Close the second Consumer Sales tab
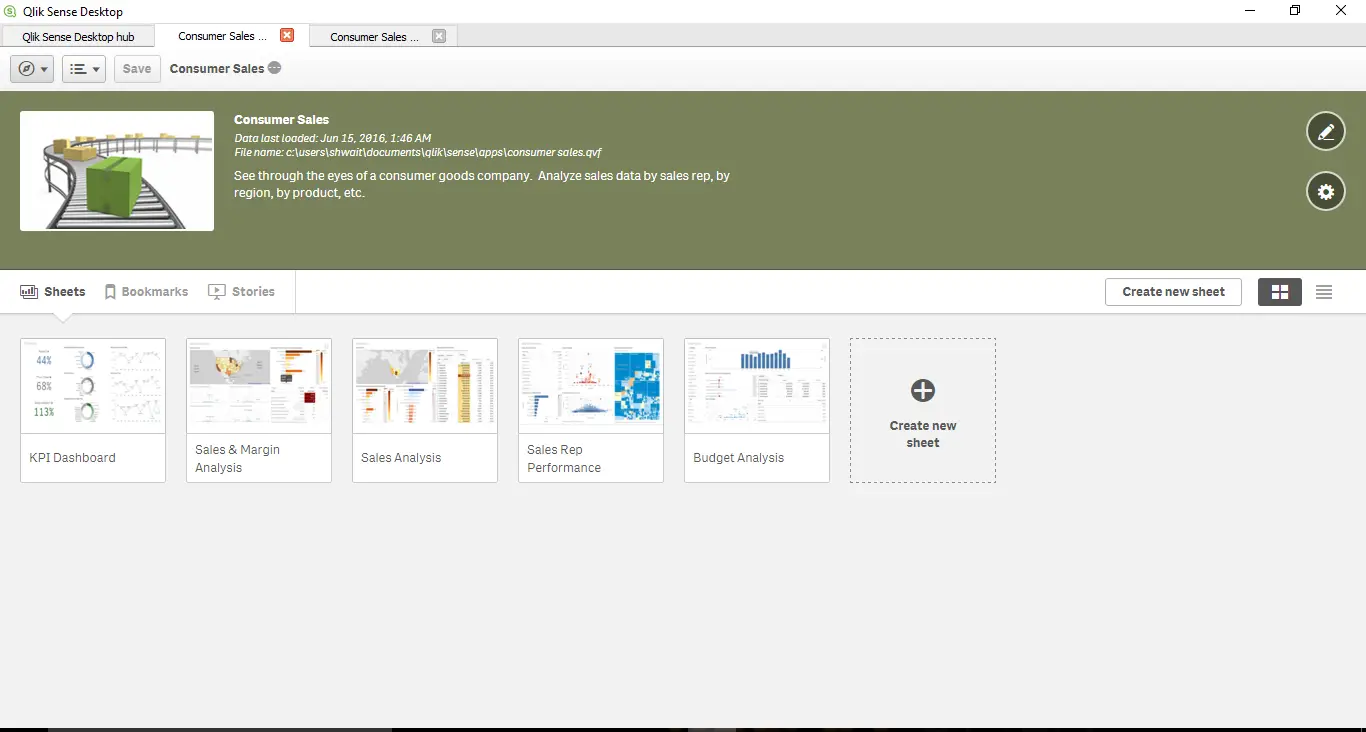The width and height of the screenshot is (1366, 732). 439,36
